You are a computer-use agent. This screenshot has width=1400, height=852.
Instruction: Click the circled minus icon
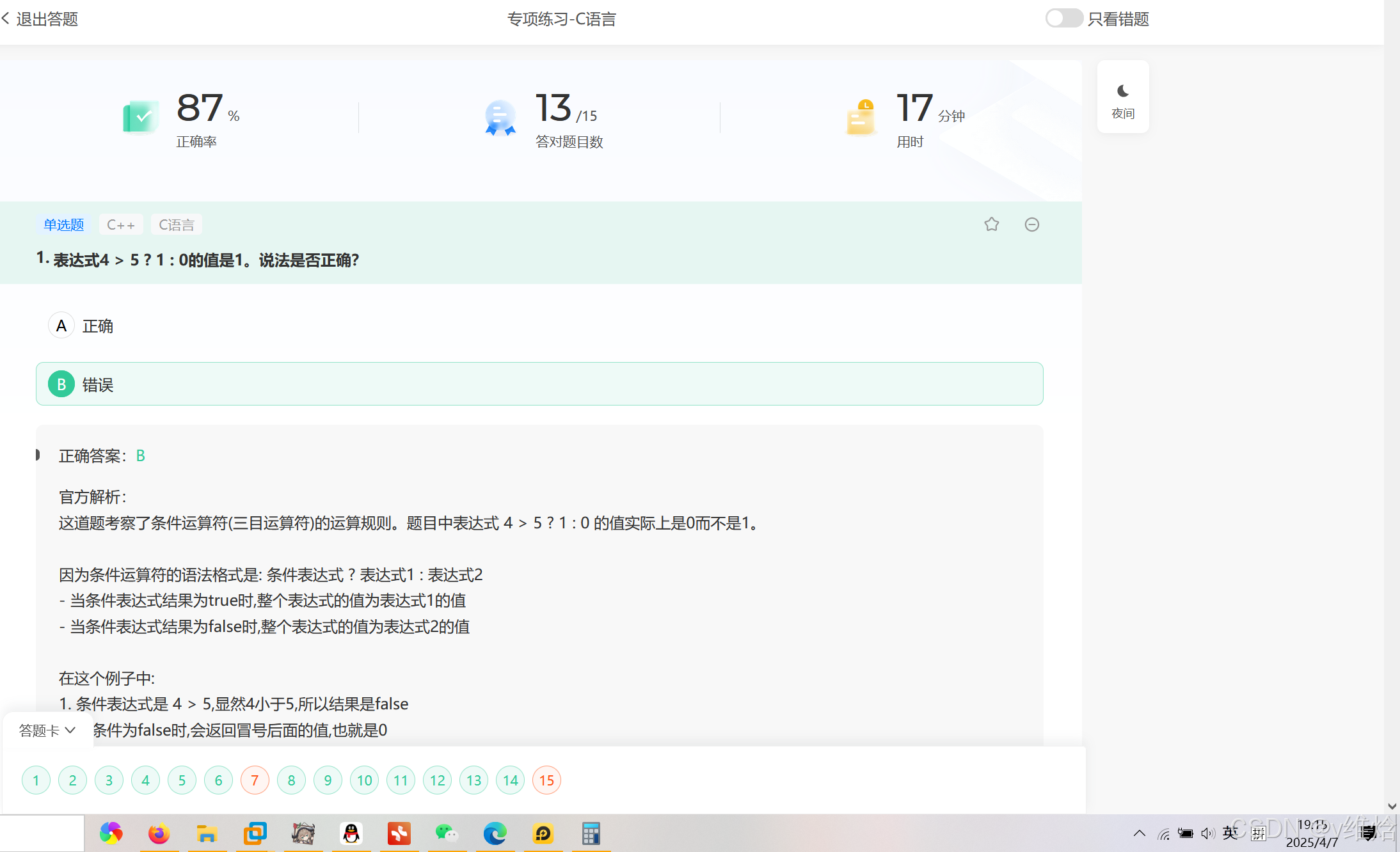tap(1031, 225)
